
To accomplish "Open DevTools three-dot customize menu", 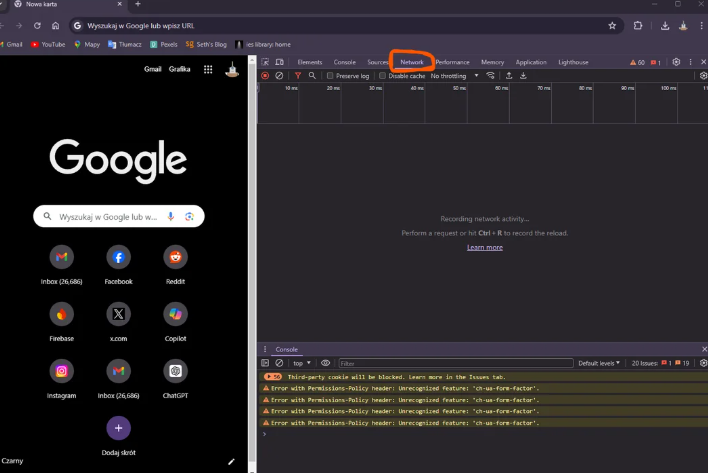I will 690,62.
